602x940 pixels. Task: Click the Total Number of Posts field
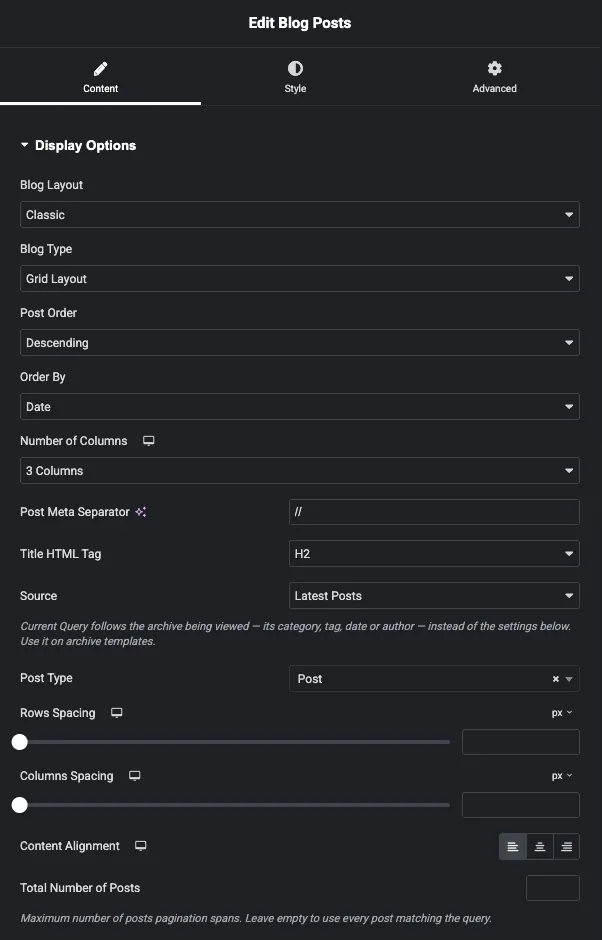(553, 888)
